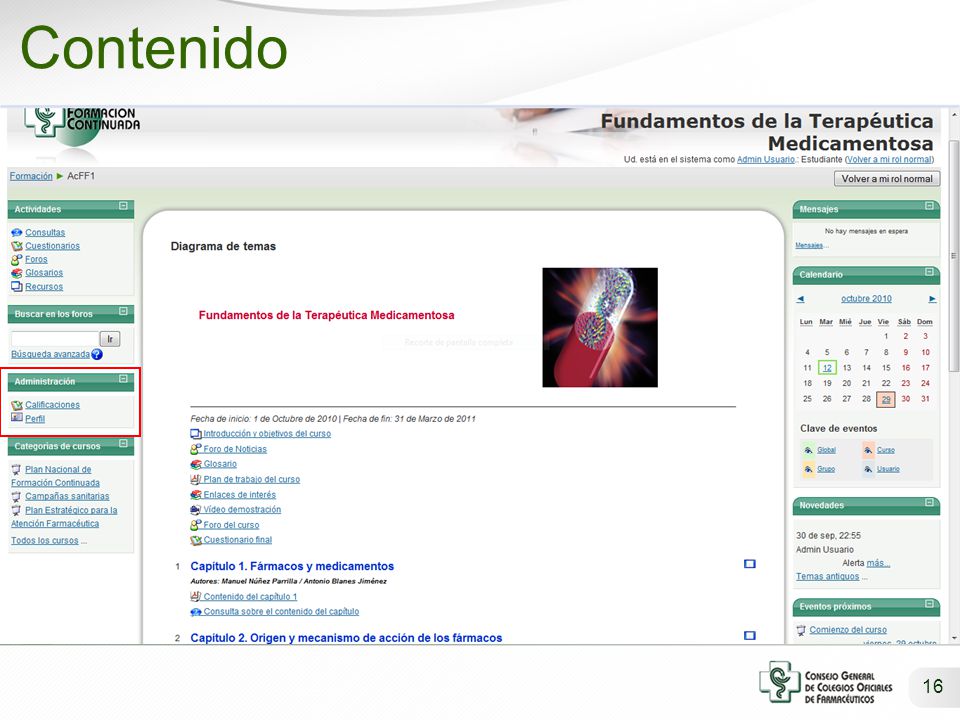Click the Foros icon in Actividades
The width and height of the screenshot is (960, 720).
pos(17,260)
